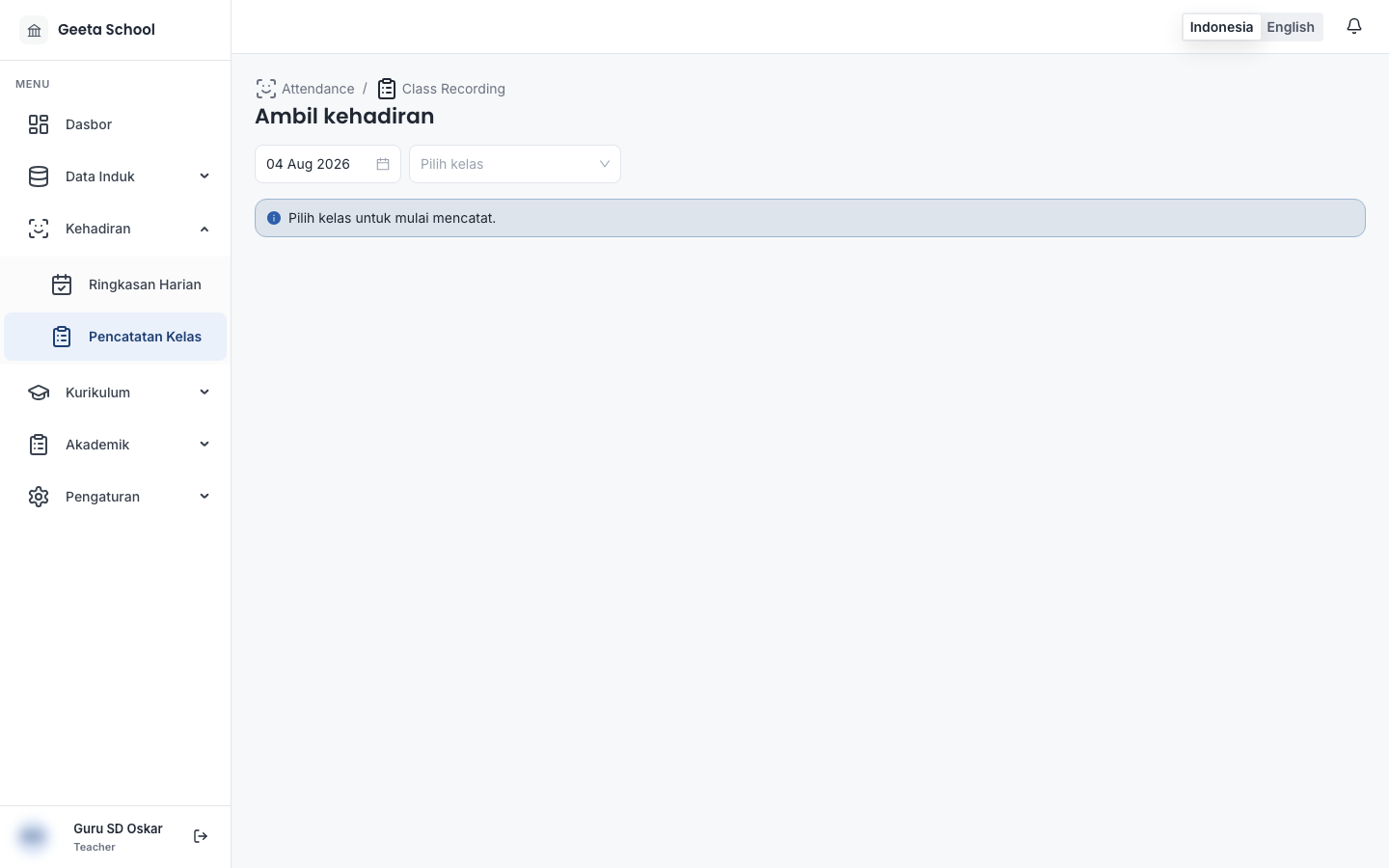The width and height of the screenshot is (1389, 868).
Task: Click the Ambil kehadiran heading
Action: (x=344, y=116)
